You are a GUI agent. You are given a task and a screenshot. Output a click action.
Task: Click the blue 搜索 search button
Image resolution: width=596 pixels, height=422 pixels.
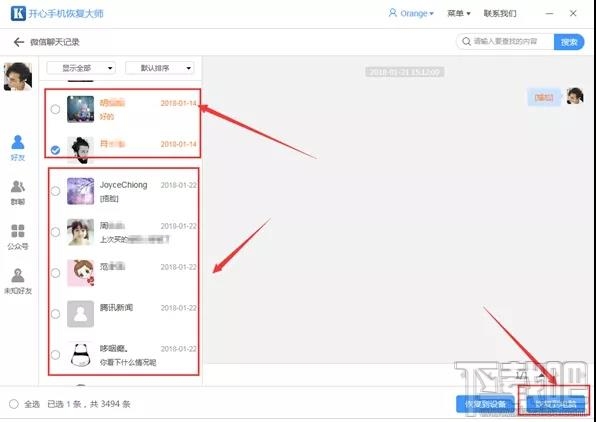pos(569,42)
